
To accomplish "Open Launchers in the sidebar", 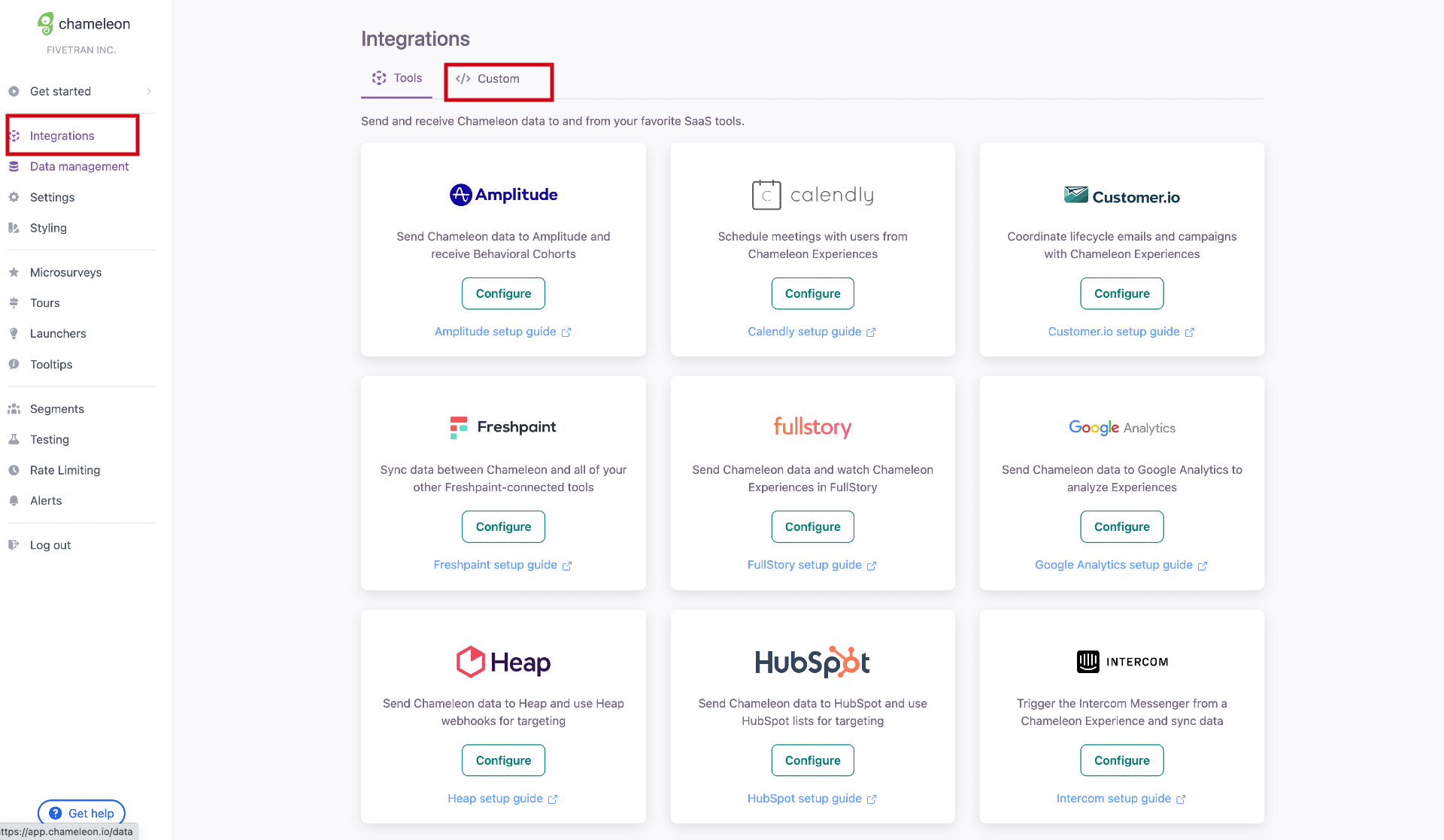I will (x=58, y=334).
